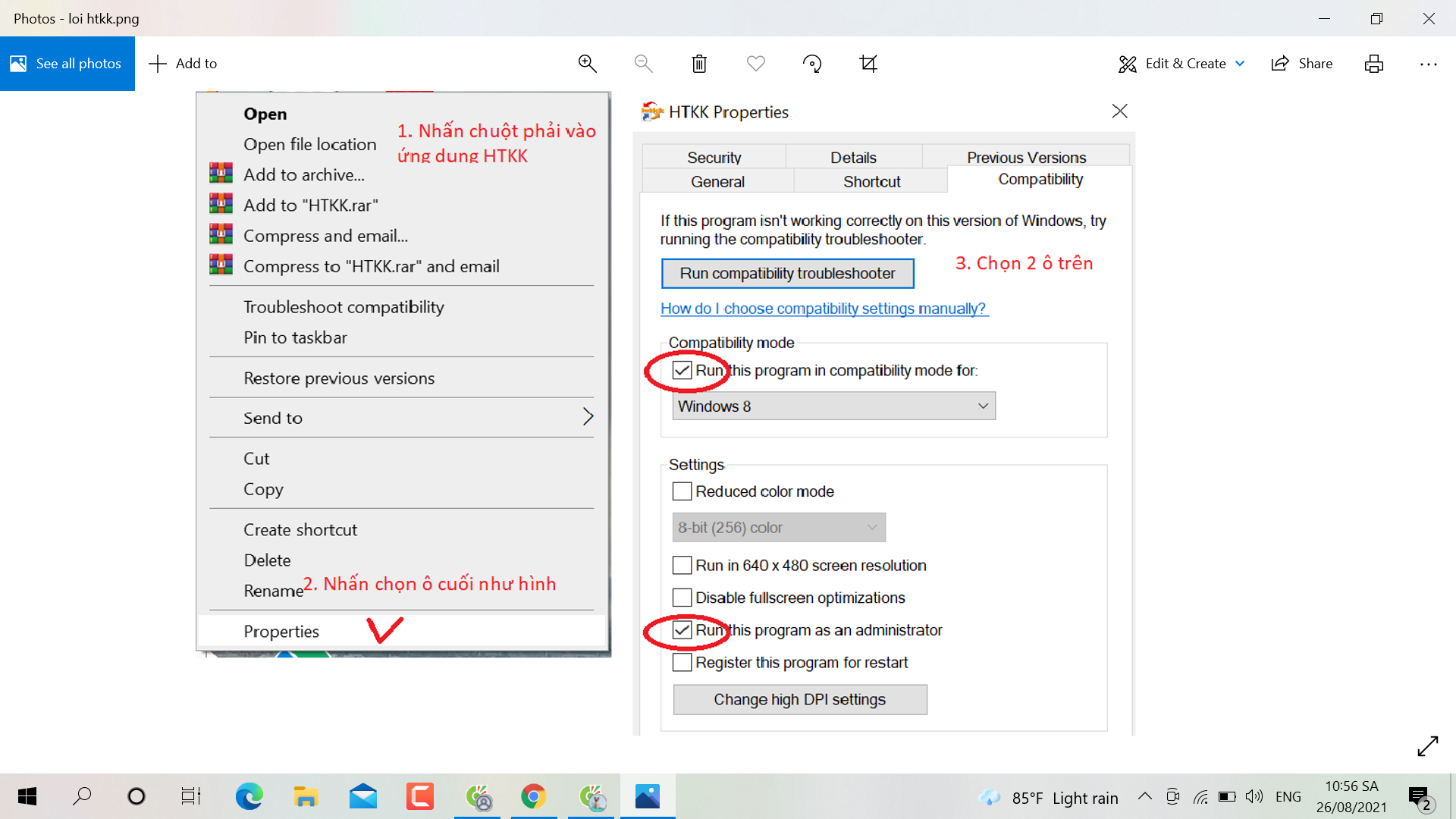Image resolution: width=1456 pixels, height=819 pixels.
Task: Switch to the General tab
Action: click(x=717, y=181)
